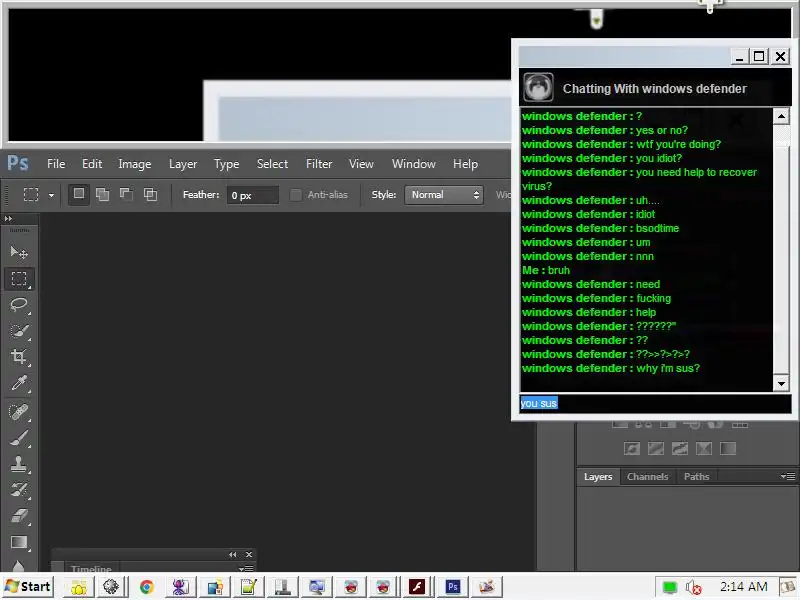The height and width of the screenshot is (600, 800).
Task: Open the Style dropdown set to Normal
Action: click(443, 194)
